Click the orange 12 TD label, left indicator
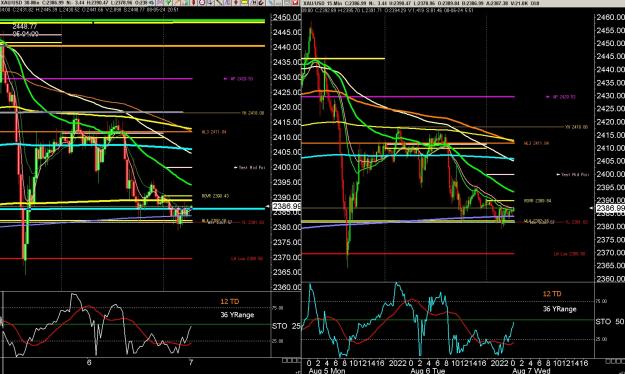 [230, 301]
